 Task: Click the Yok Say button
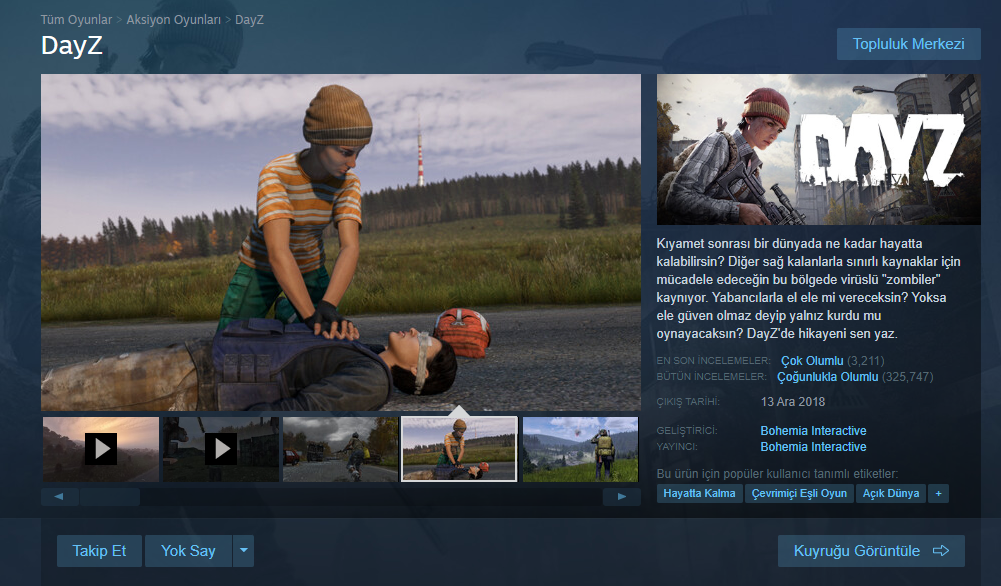(189, 551)
